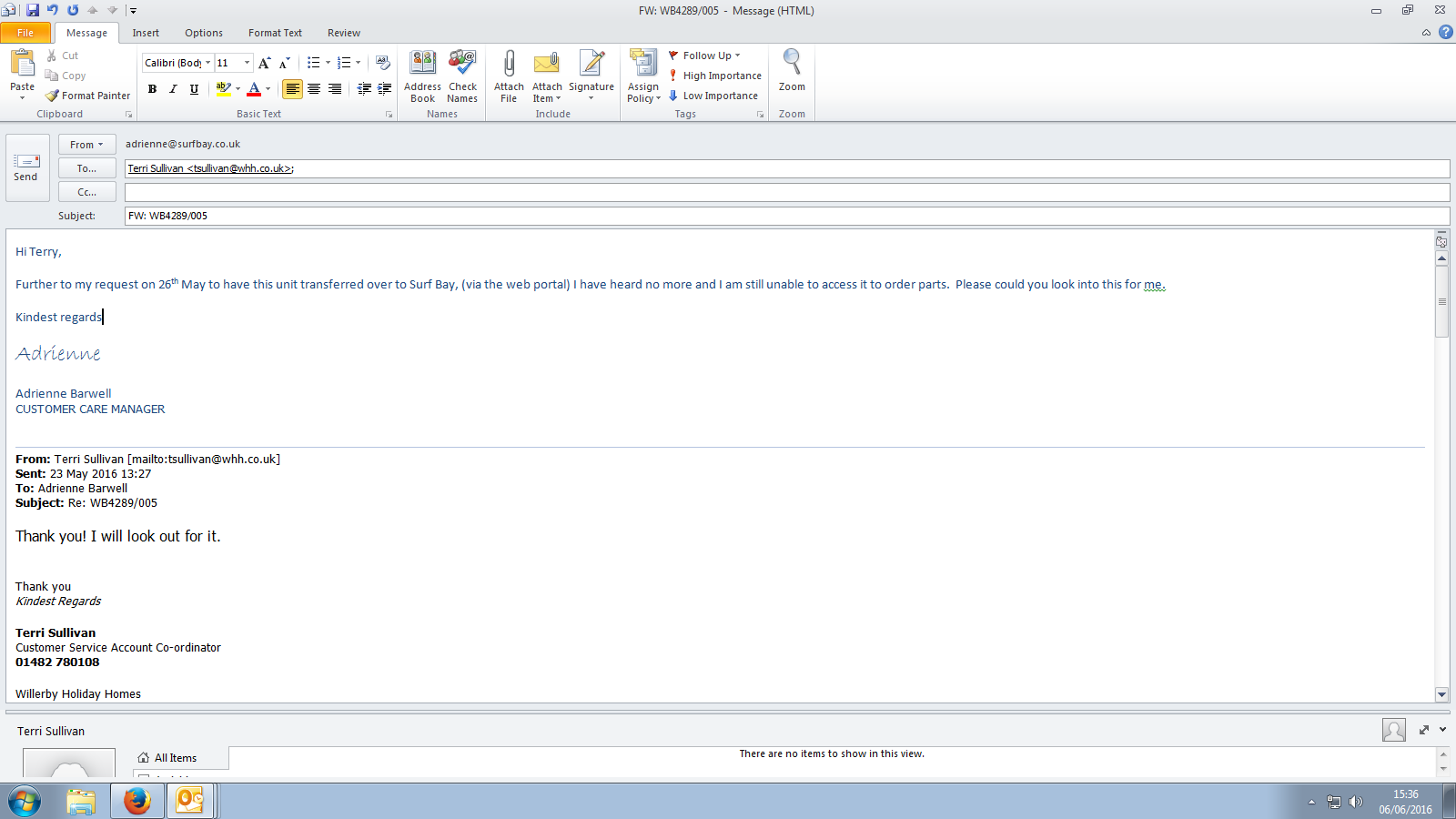Viewport: 1456px width, 819px height.
Task: Toggle Bold formatting
Action: tap(152, 89)
